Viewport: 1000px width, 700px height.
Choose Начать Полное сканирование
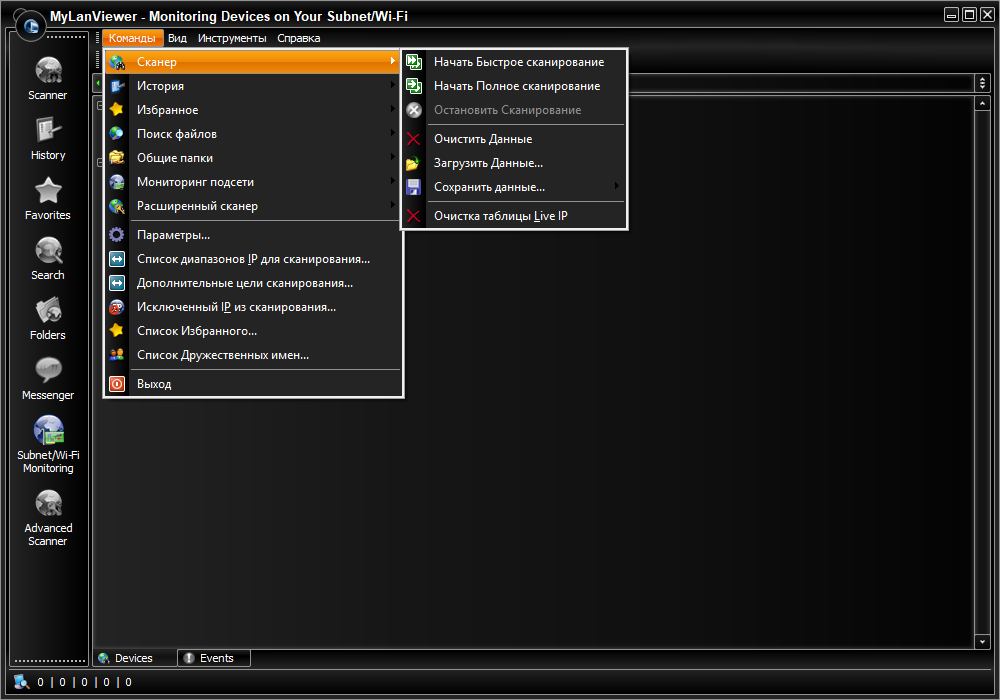(x=514, y=86)
